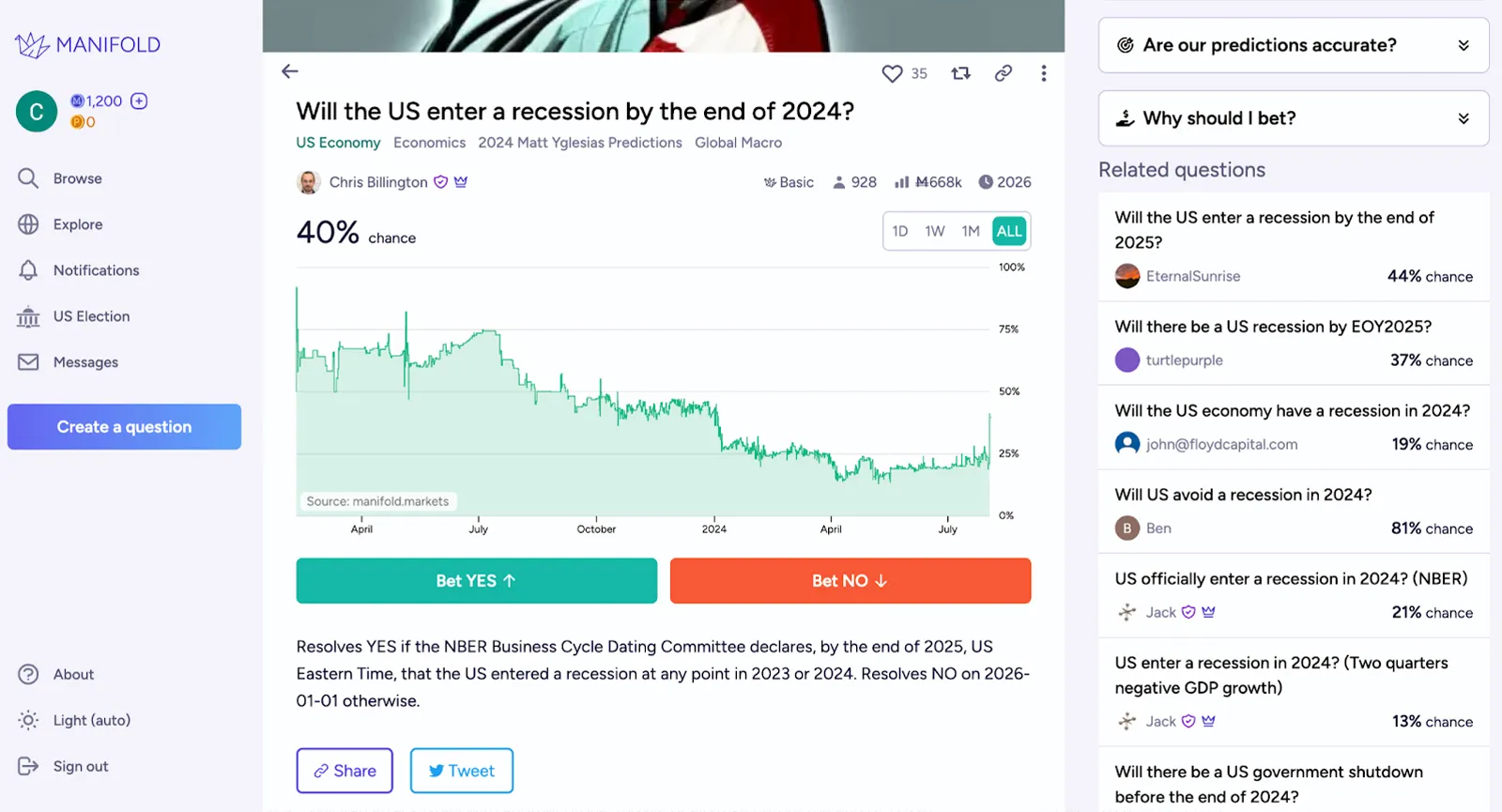1502x812 pixels.
Task: Click the Bet YES button
Action: point(477,581)
